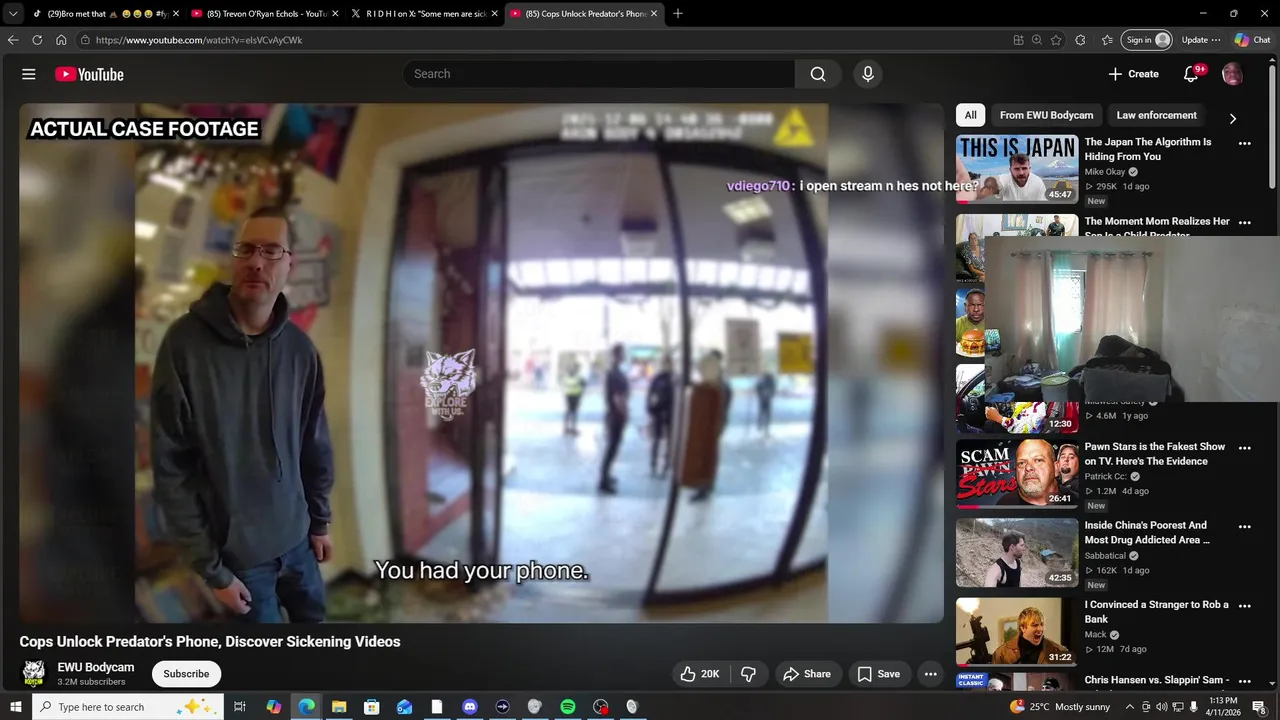Open the EWU Bodycam channel avatar

34,673
